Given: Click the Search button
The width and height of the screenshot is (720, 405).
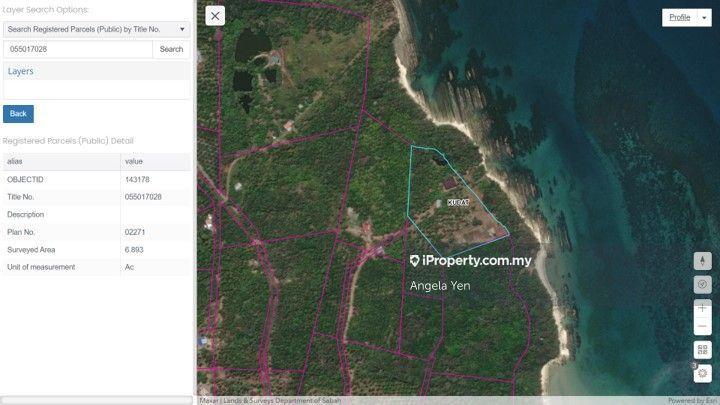Looking at the screenshot, I should [171, 49].
